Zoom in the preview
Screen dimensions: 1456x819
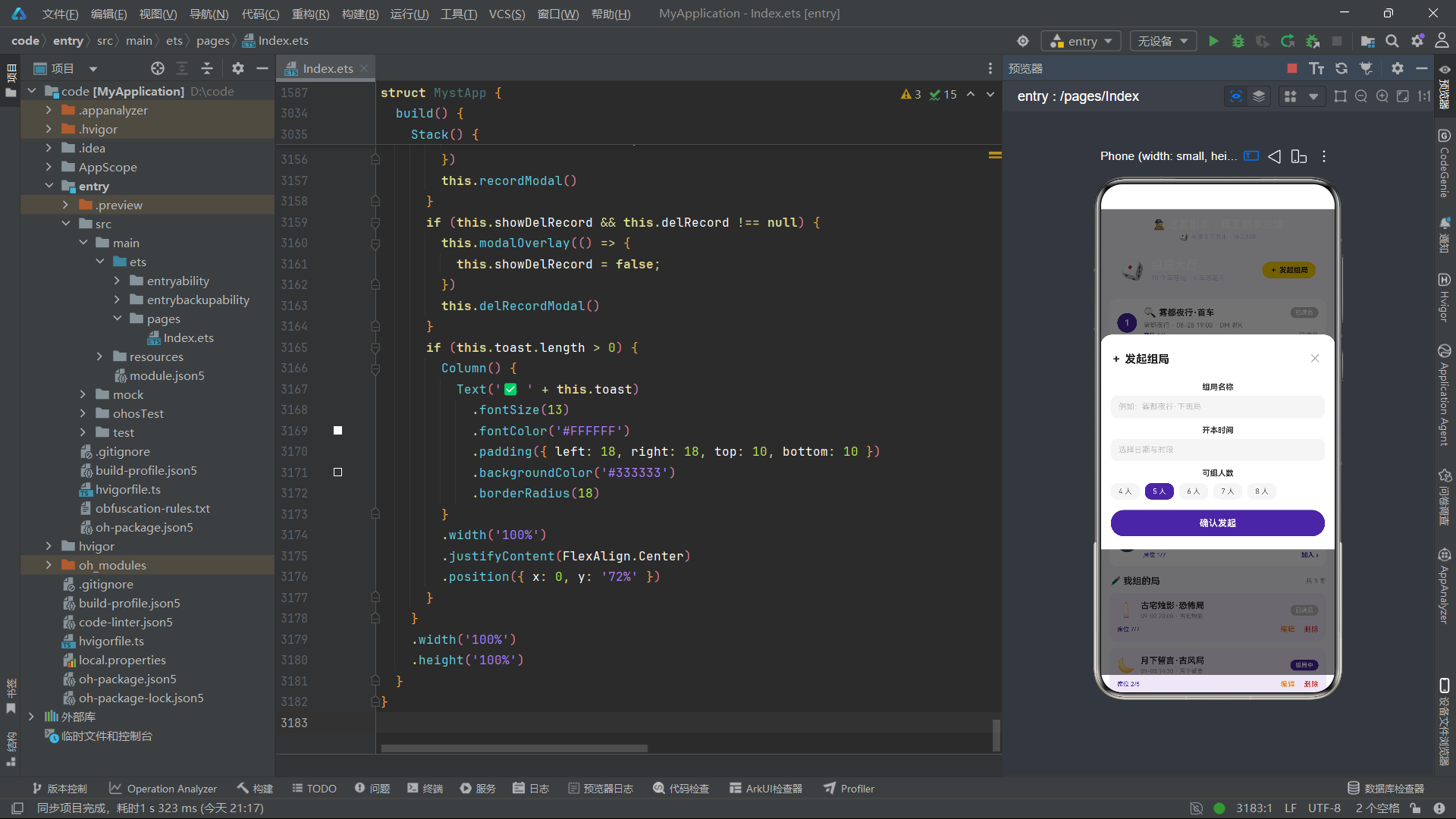pos(1382,96)
